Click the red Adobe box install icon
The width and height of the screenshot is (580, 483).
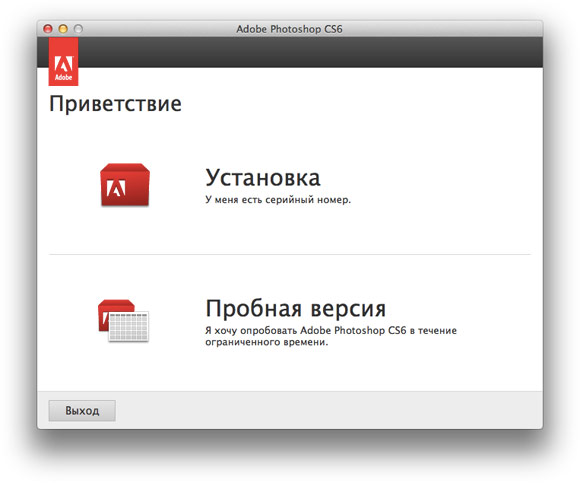125,185
